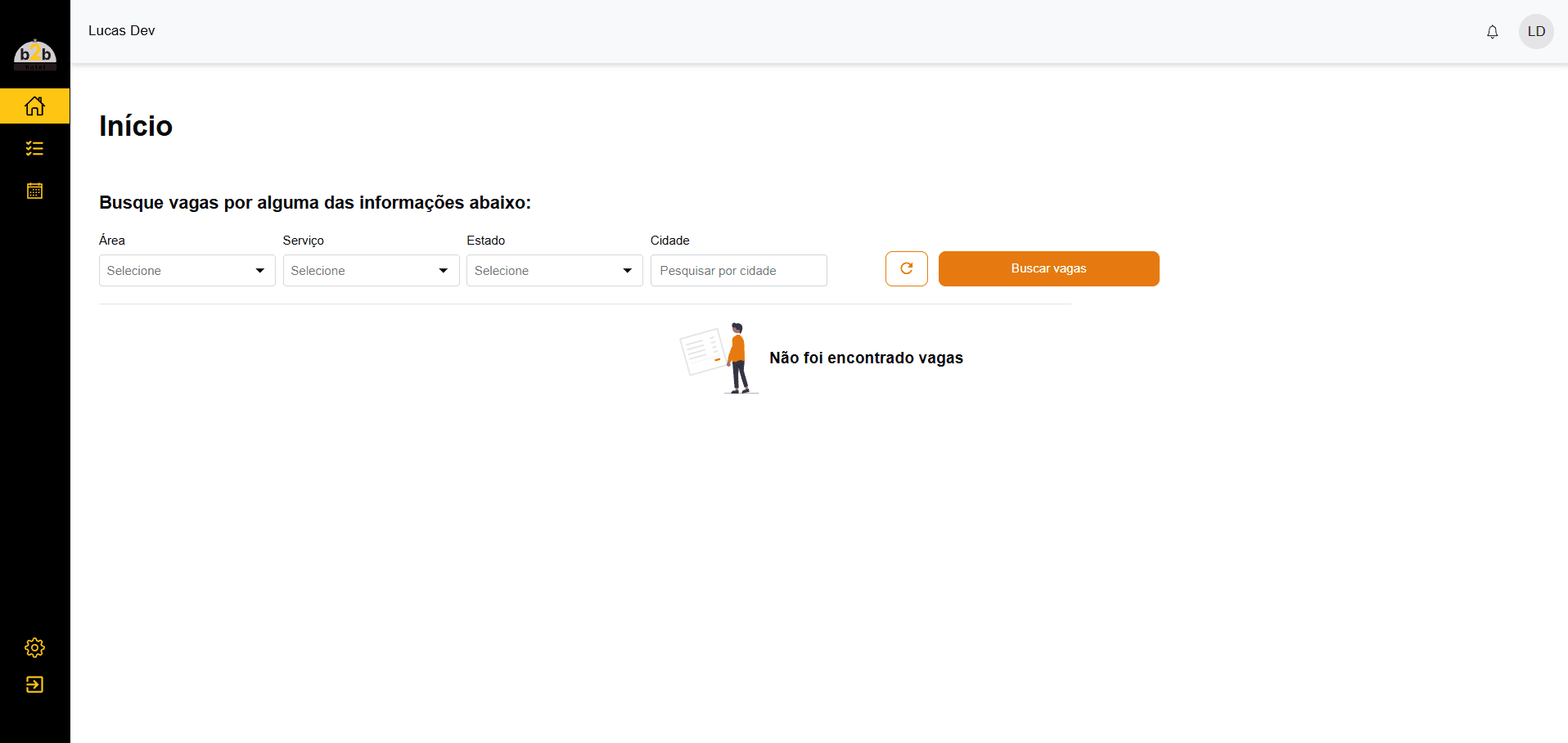The image size is (1568, 743).
Task: Click the b2b logo in sidebar
Action: 35,55
